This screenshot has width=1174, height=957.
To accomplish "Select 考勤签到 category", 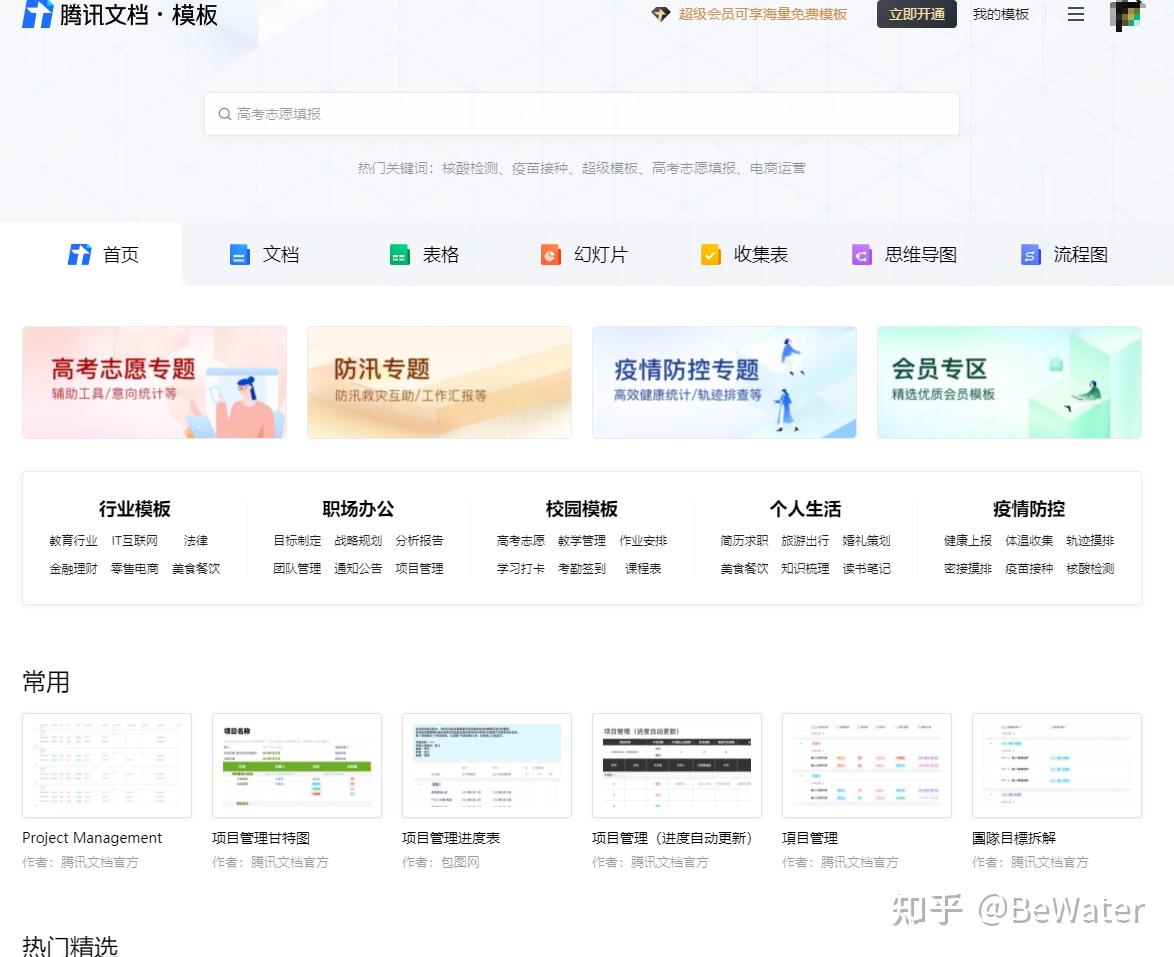I will 582,569.
